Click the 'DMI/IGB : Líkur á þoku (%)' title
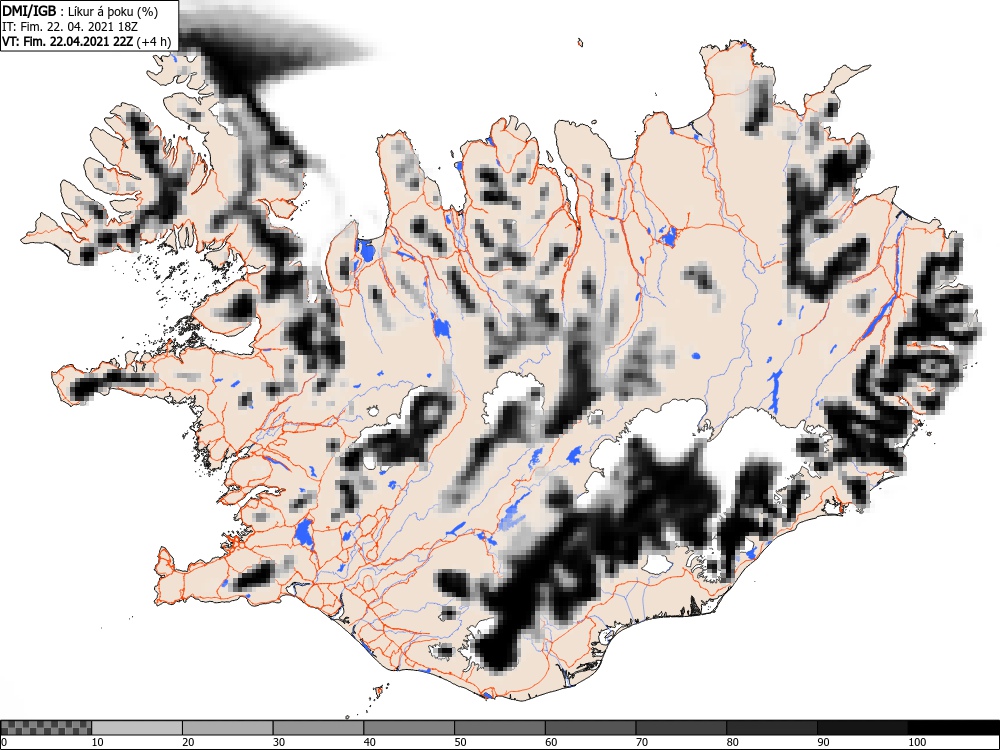 (x=80, y=11)
